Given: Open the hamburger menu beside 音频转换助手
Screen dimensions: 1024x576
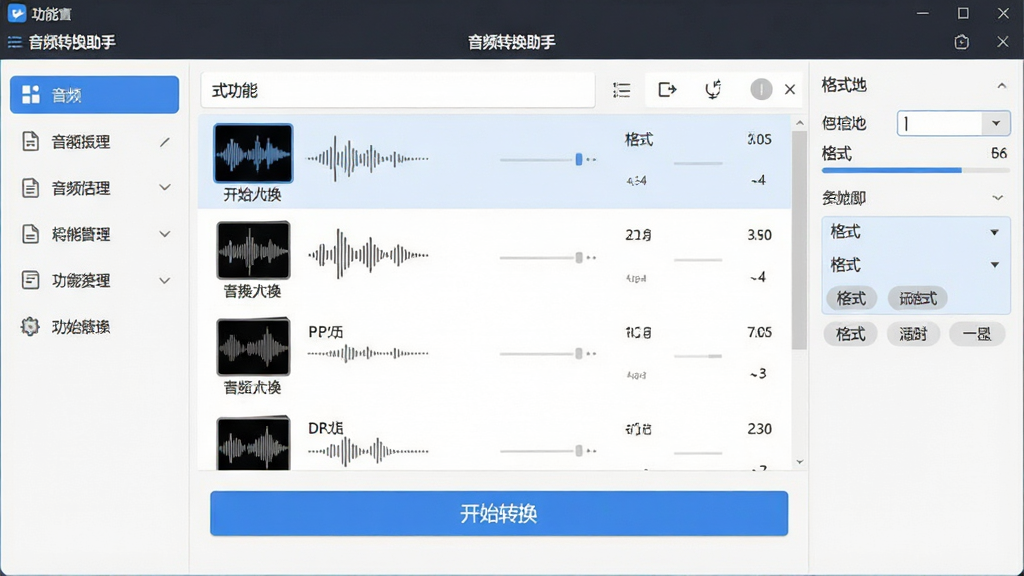Looking at the screenshot, I should tap(14, 42).
